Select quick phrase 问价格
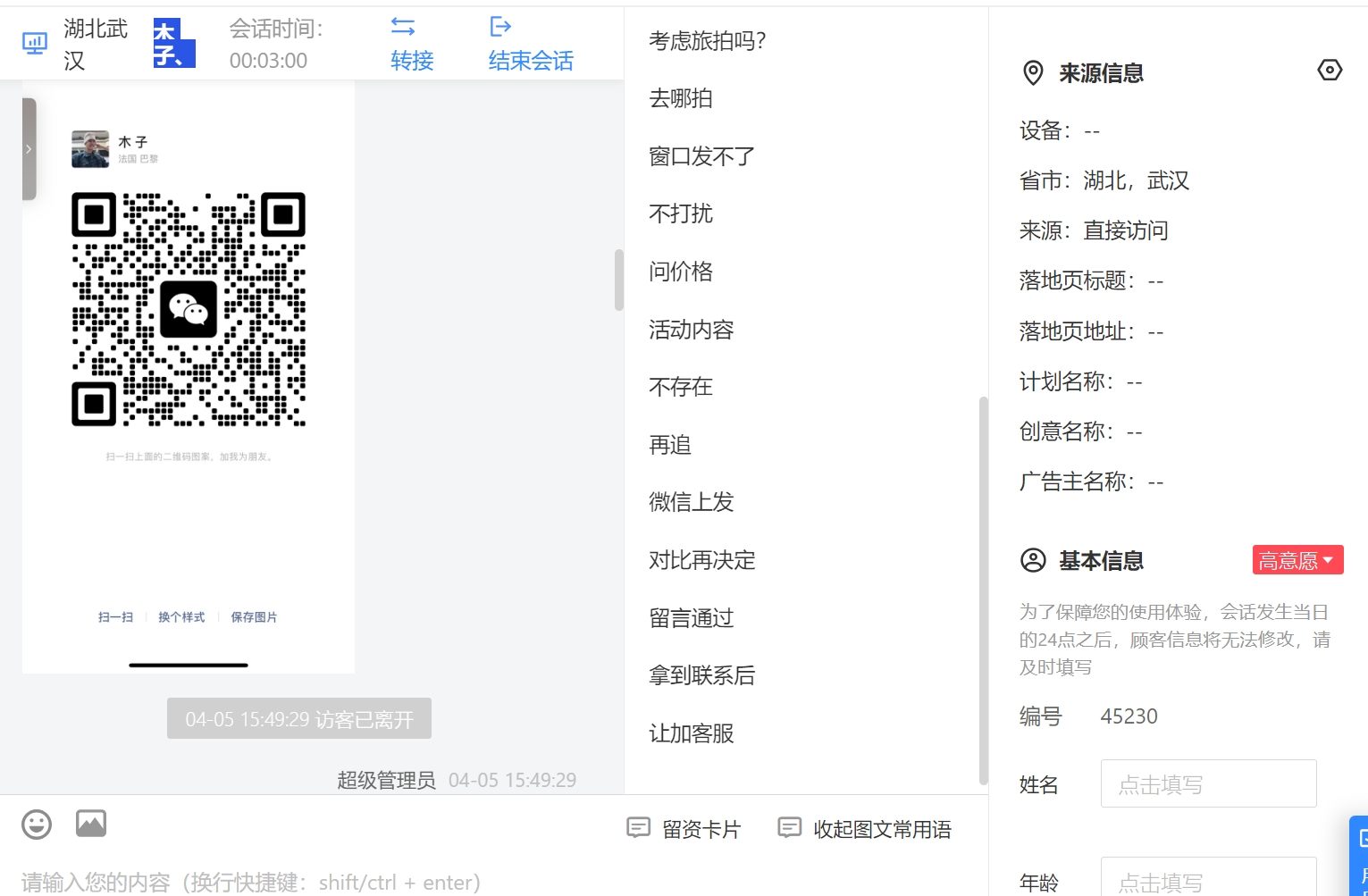This screenshot has height=896, width=1368. click(x=681, y=272)
